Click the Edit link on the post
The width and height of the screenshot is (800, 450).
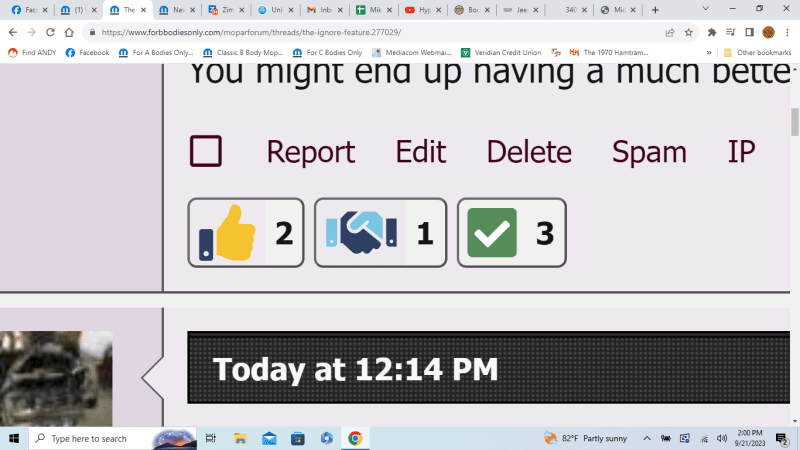click(421, 152)
